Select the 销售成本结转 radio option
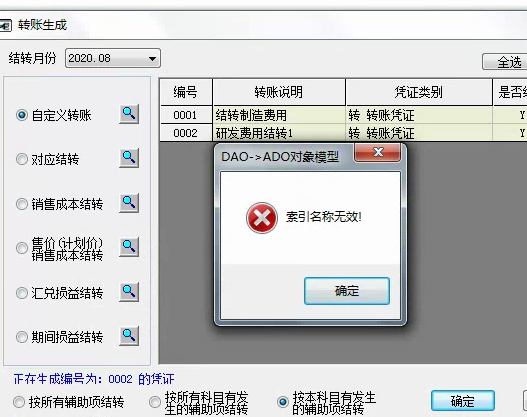The width and height of the screenshot is (527, 417). 22,204
